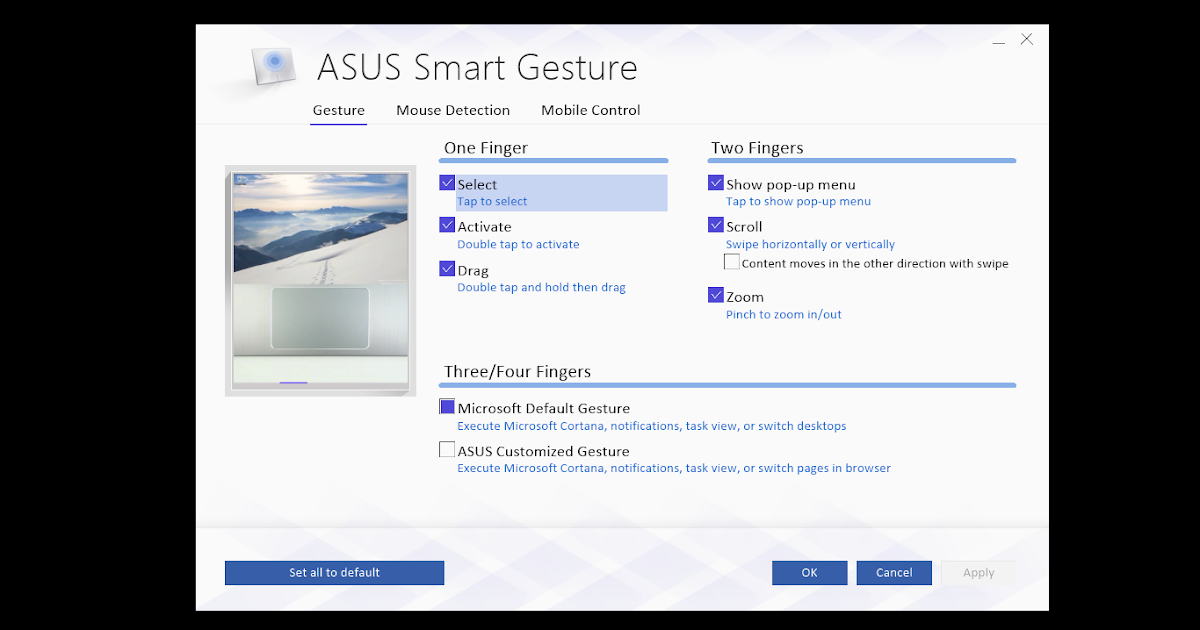Click 'Double tap and hold then drag' text
The image size is (1200, 630).
(x=541, y=288)
